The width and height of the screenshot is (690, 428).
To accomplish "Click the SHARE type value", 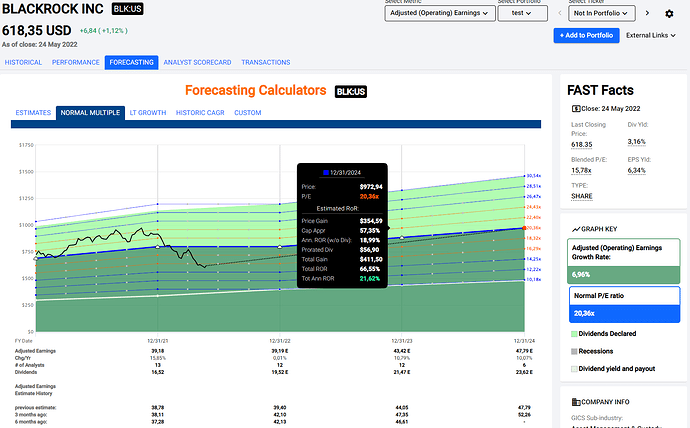I will click(582, 196).
